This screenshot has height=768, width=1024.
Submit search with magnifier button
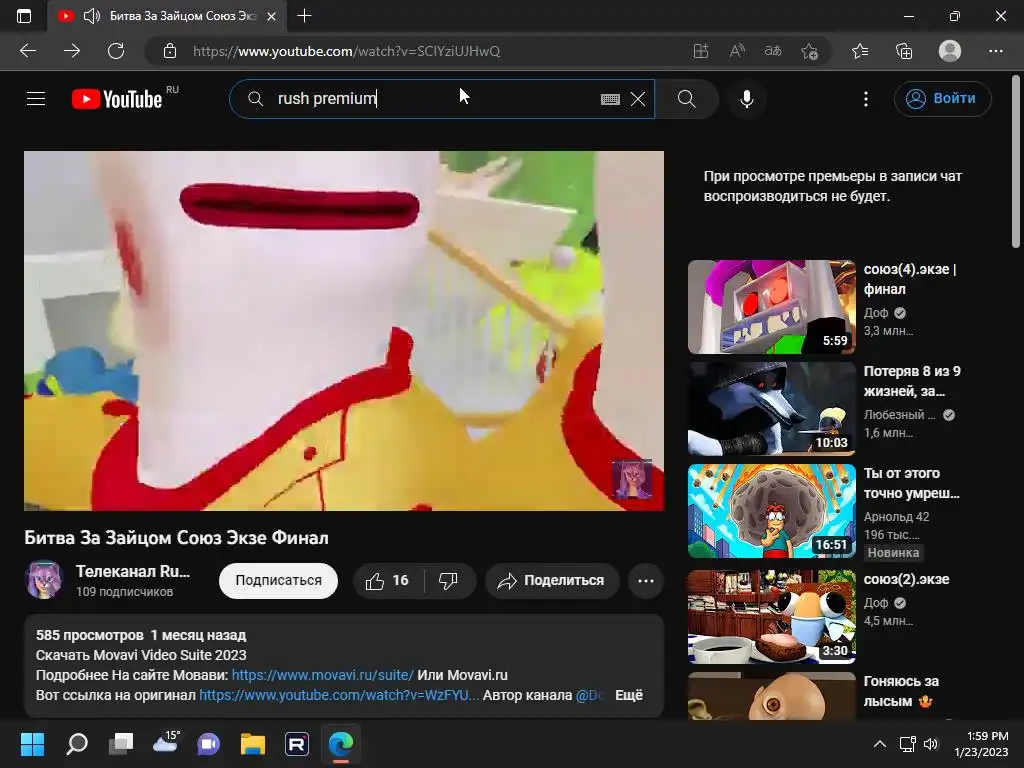tap(686, 99)
